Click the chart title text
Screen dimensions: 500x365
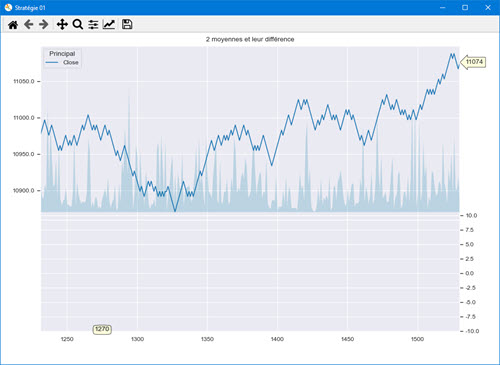point(250,39)
